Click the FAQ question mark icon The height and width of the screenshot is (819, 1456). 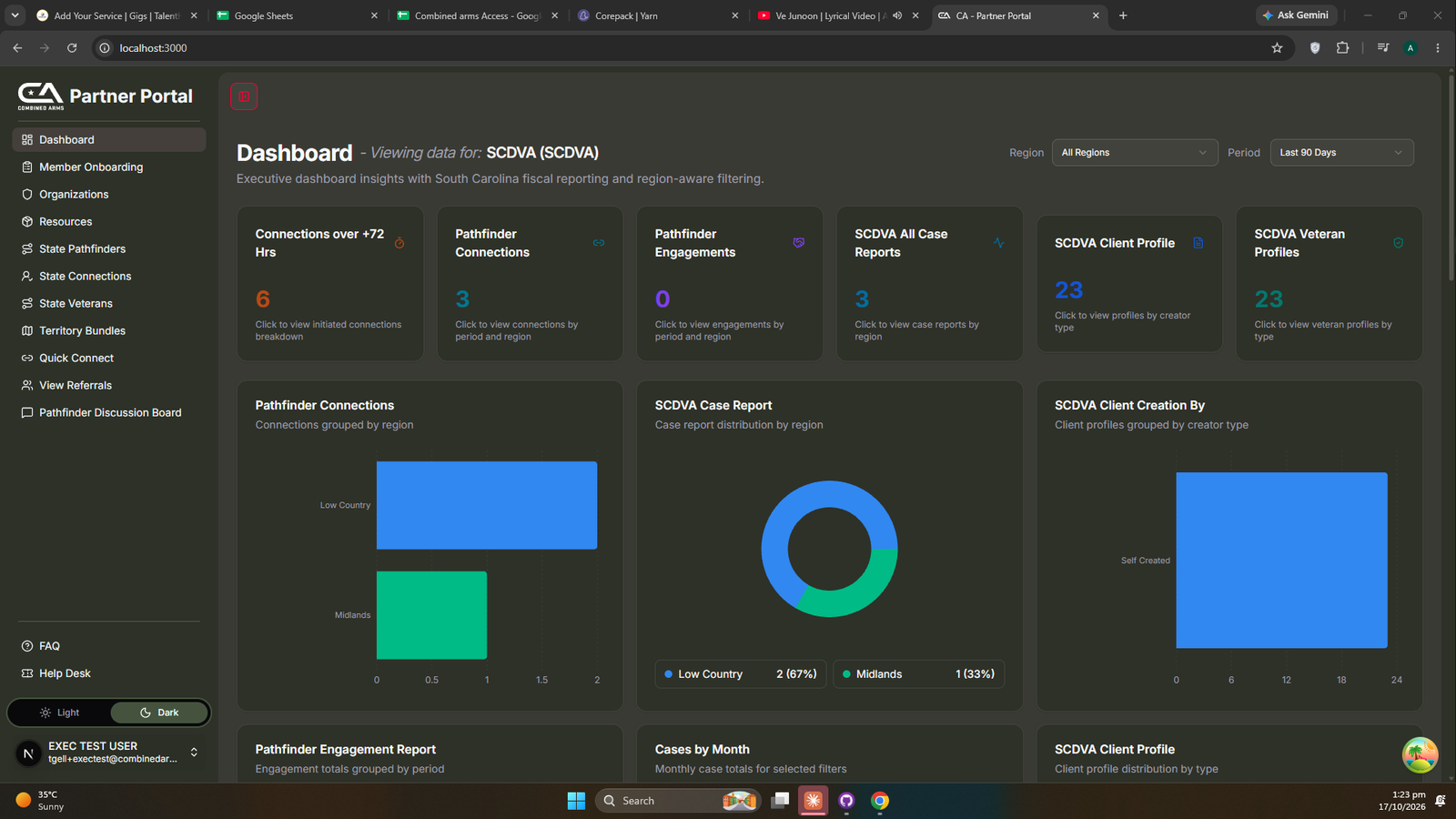[x=27, y=646]
